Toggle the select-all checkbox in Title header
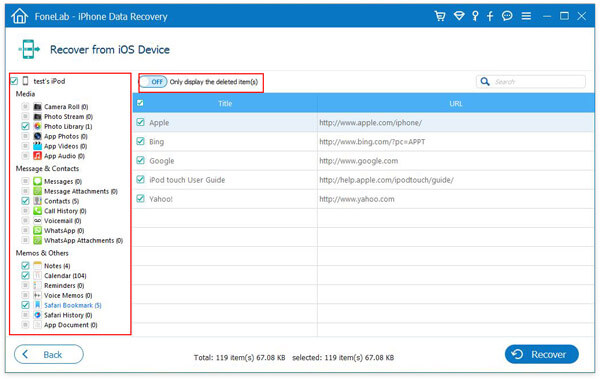Viewport: 600px width, 379px height. click(x=140, y=103)
